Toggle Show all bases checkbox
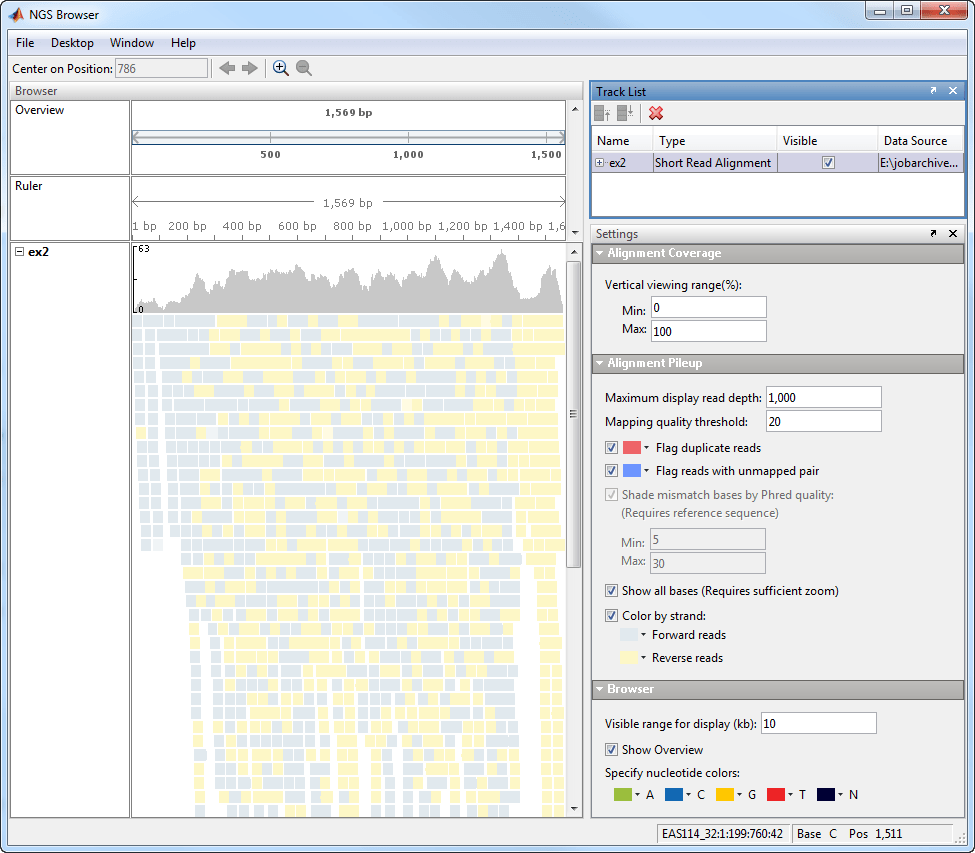This screenshot has height=853, width=975. (x=611, y=591)
